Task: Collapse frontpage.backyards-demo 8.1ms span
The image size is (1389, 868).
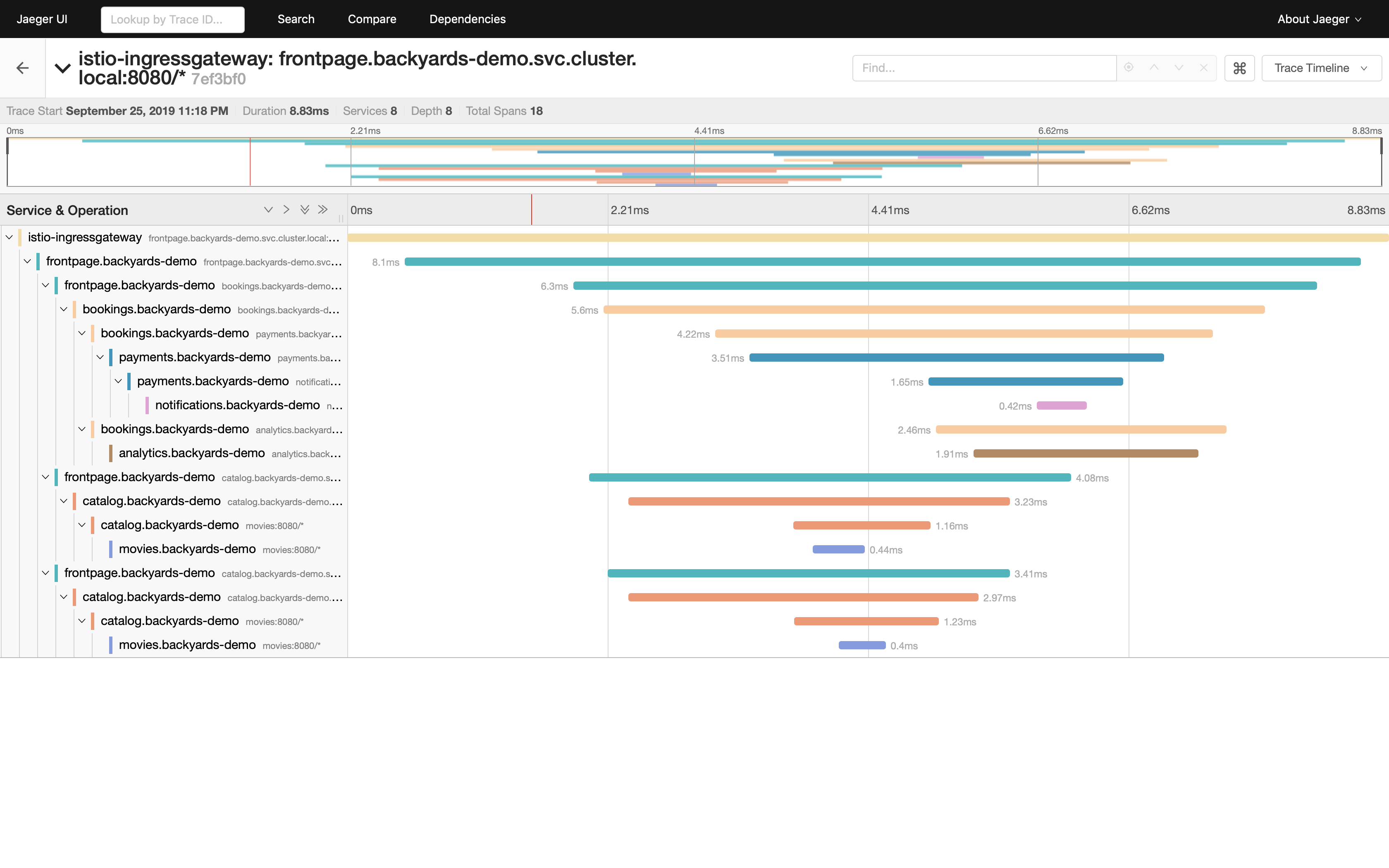Action: pyautogui.click(x=27, y=261)
